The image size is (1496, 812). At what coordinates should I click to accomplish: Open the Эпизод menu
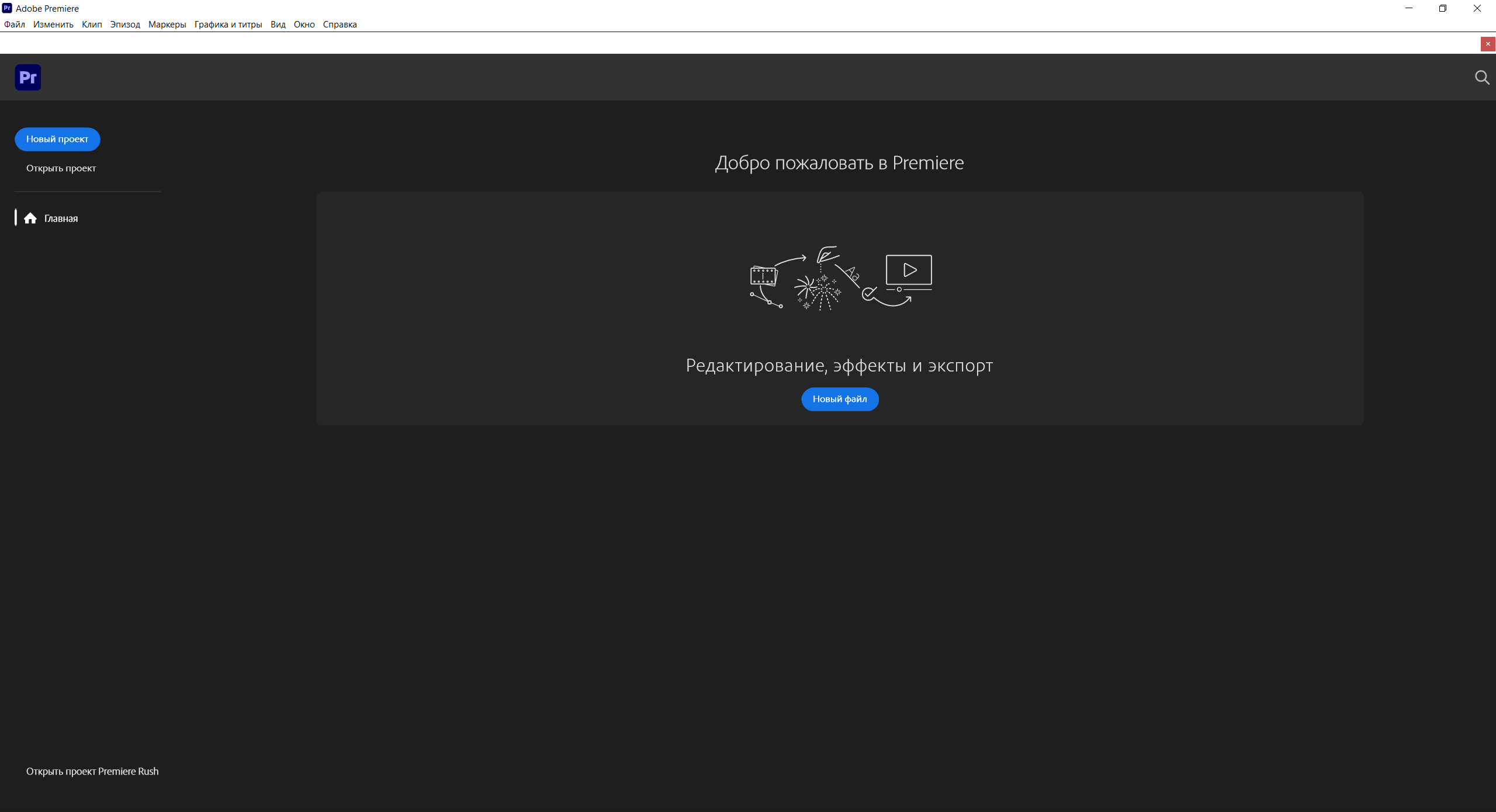pyautogui.click(x=125, y=25)
